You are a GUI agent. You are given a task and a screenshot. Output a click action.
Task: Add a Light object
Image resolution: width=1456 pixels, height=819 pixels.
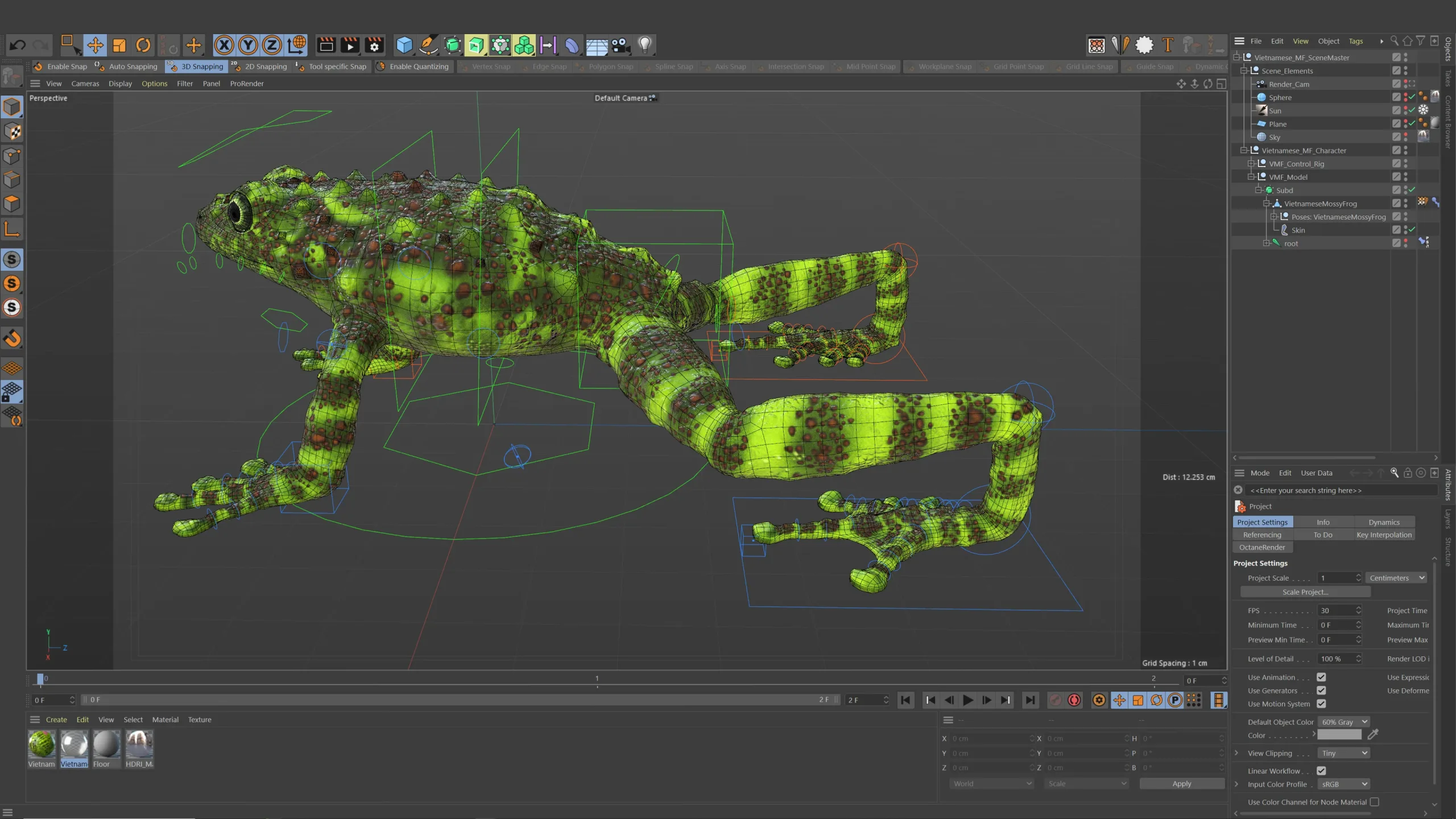(x=644, y=45)
